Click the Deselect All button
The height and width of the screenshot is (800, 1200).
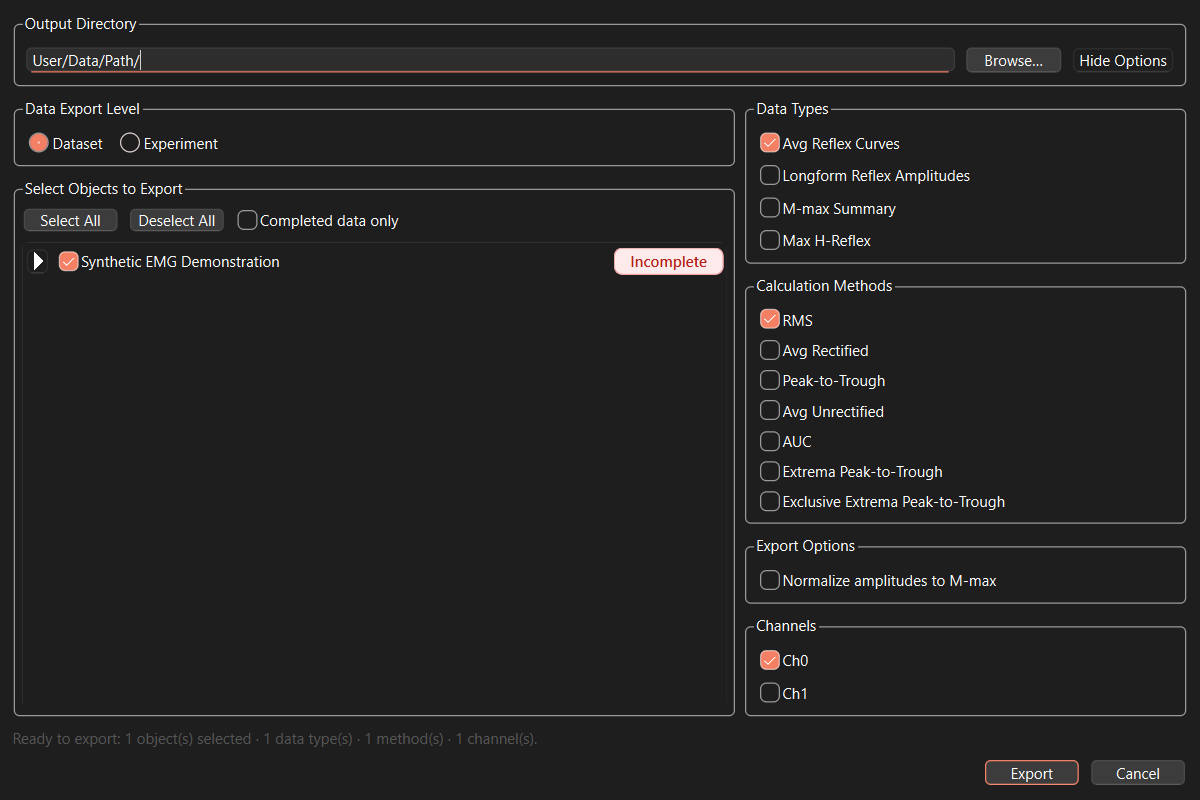click(x=177, y=220)
